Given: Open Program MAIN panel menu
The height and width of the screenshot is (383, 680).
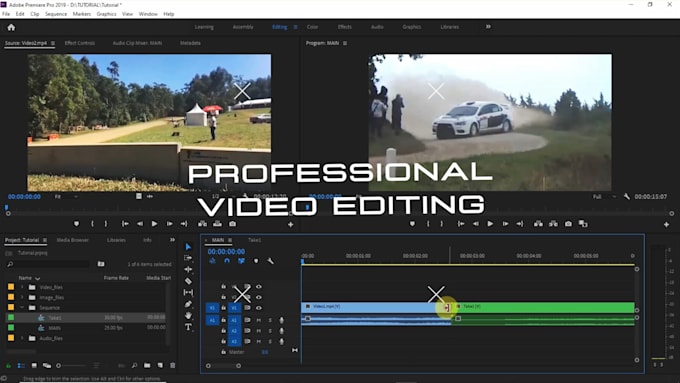Looking at the screenshot, I should tap(345, 43).
